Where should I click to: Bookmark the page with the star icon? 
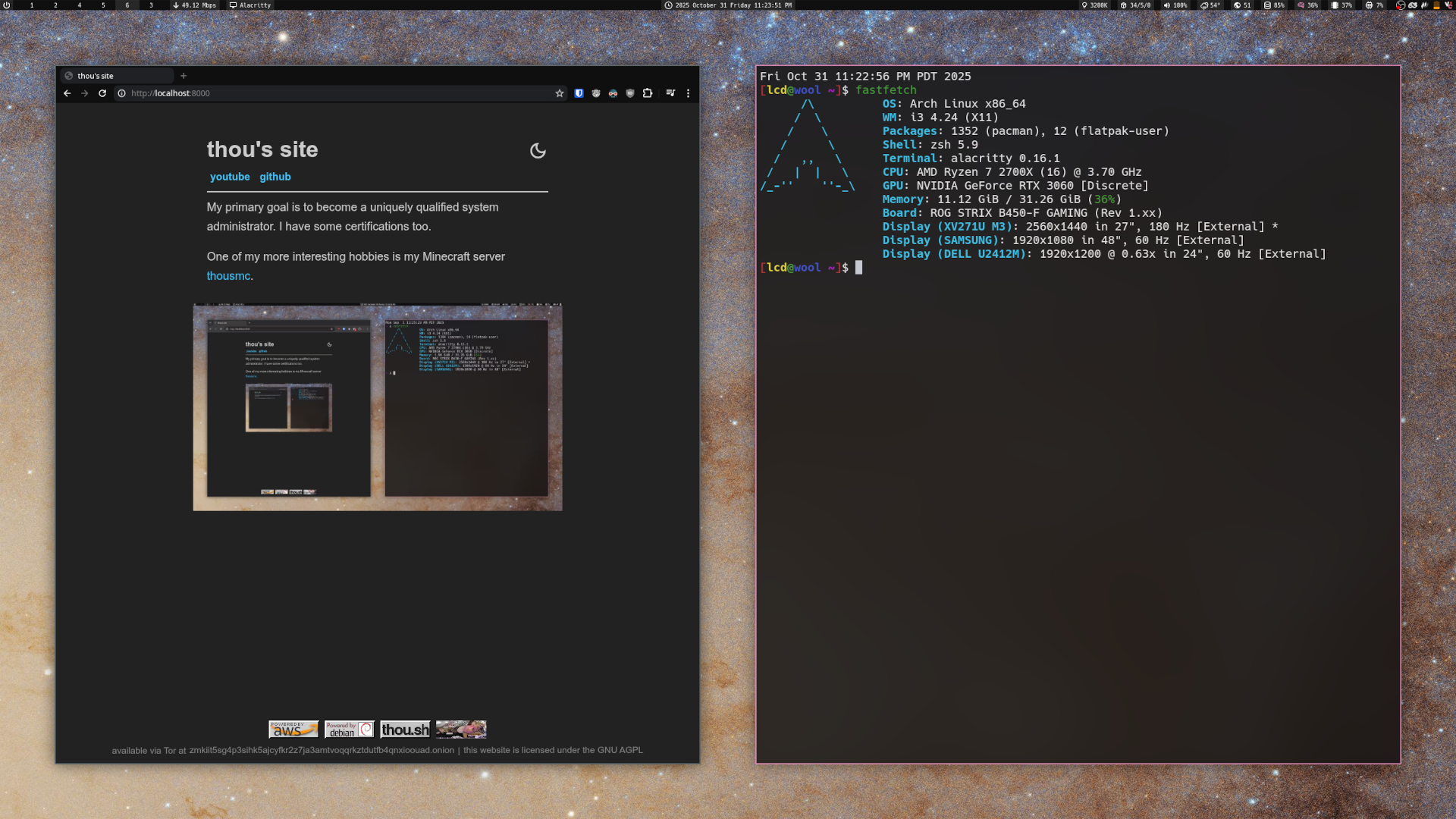[x=560, y=93]
